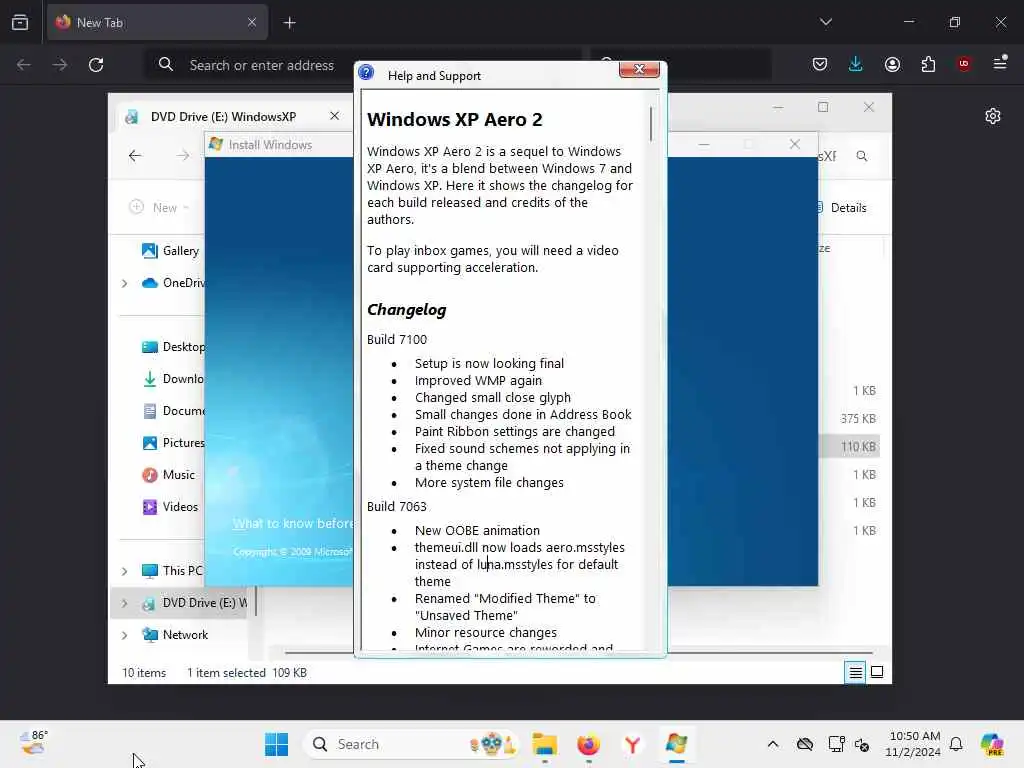Click the 'Build 7100' text
1024x768 pixels.
pyautogui.click(x=396, y=340)
